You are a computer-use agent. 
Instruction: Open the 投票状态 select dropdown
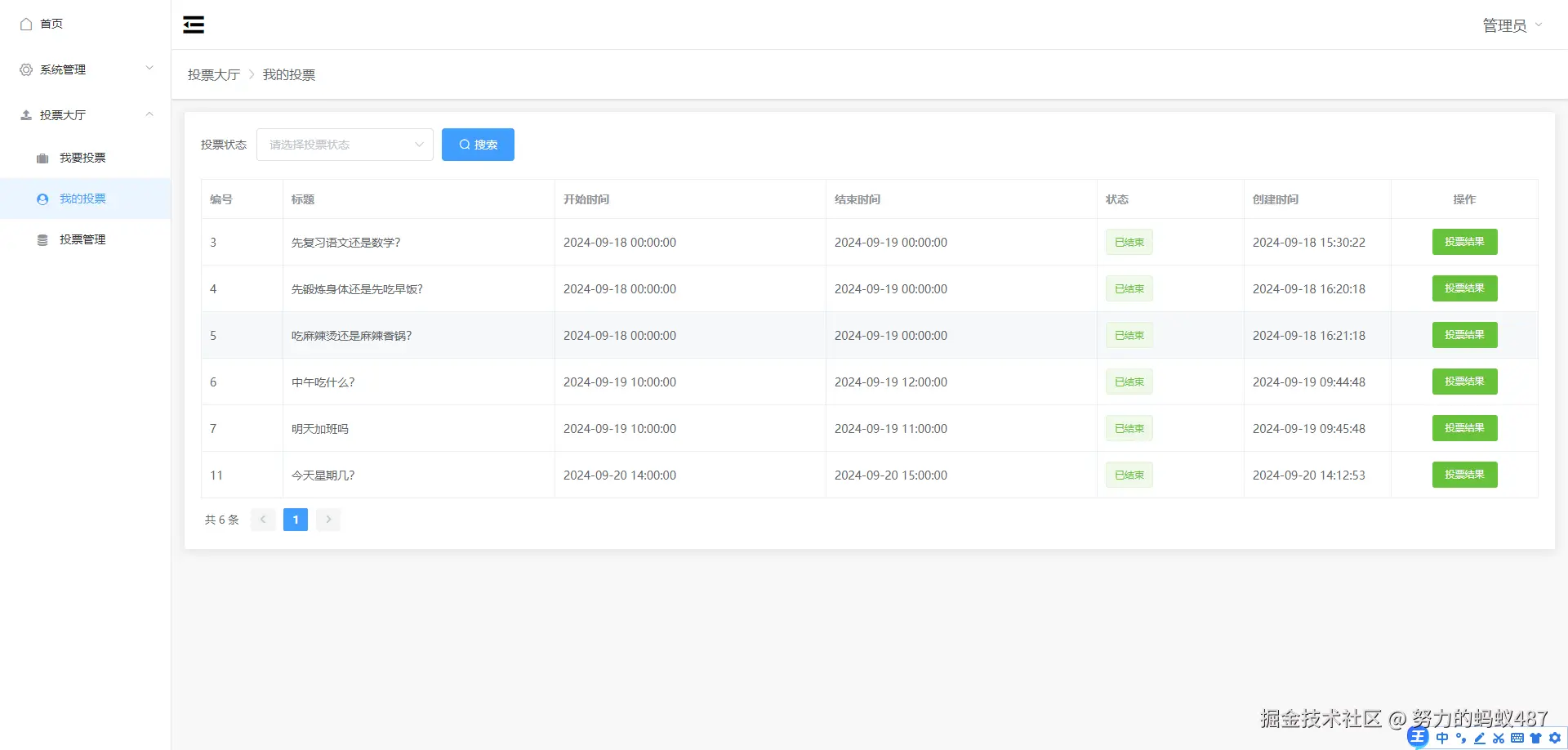coord(345,145)
